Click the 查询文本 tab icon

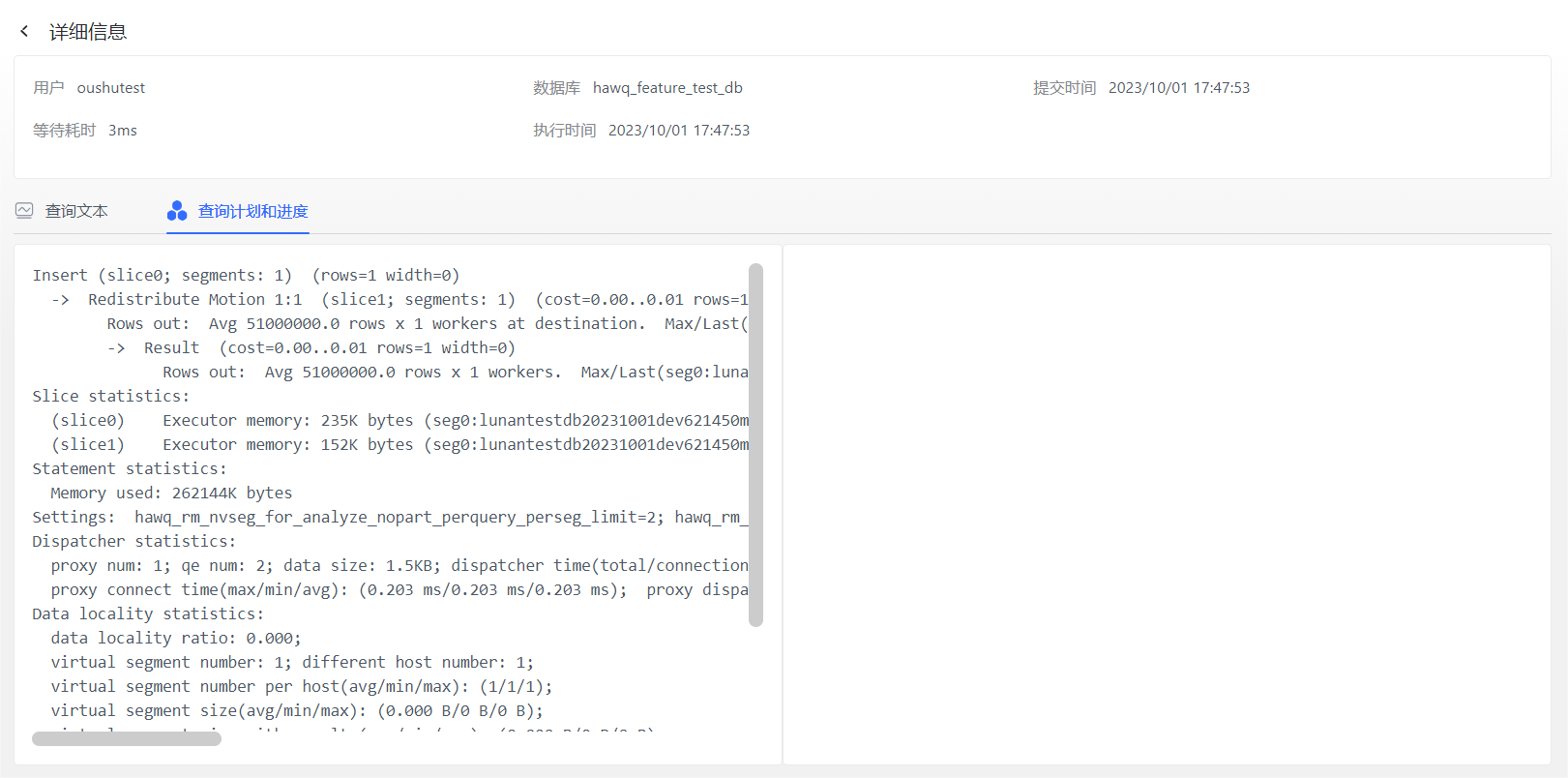pos(24,211)
